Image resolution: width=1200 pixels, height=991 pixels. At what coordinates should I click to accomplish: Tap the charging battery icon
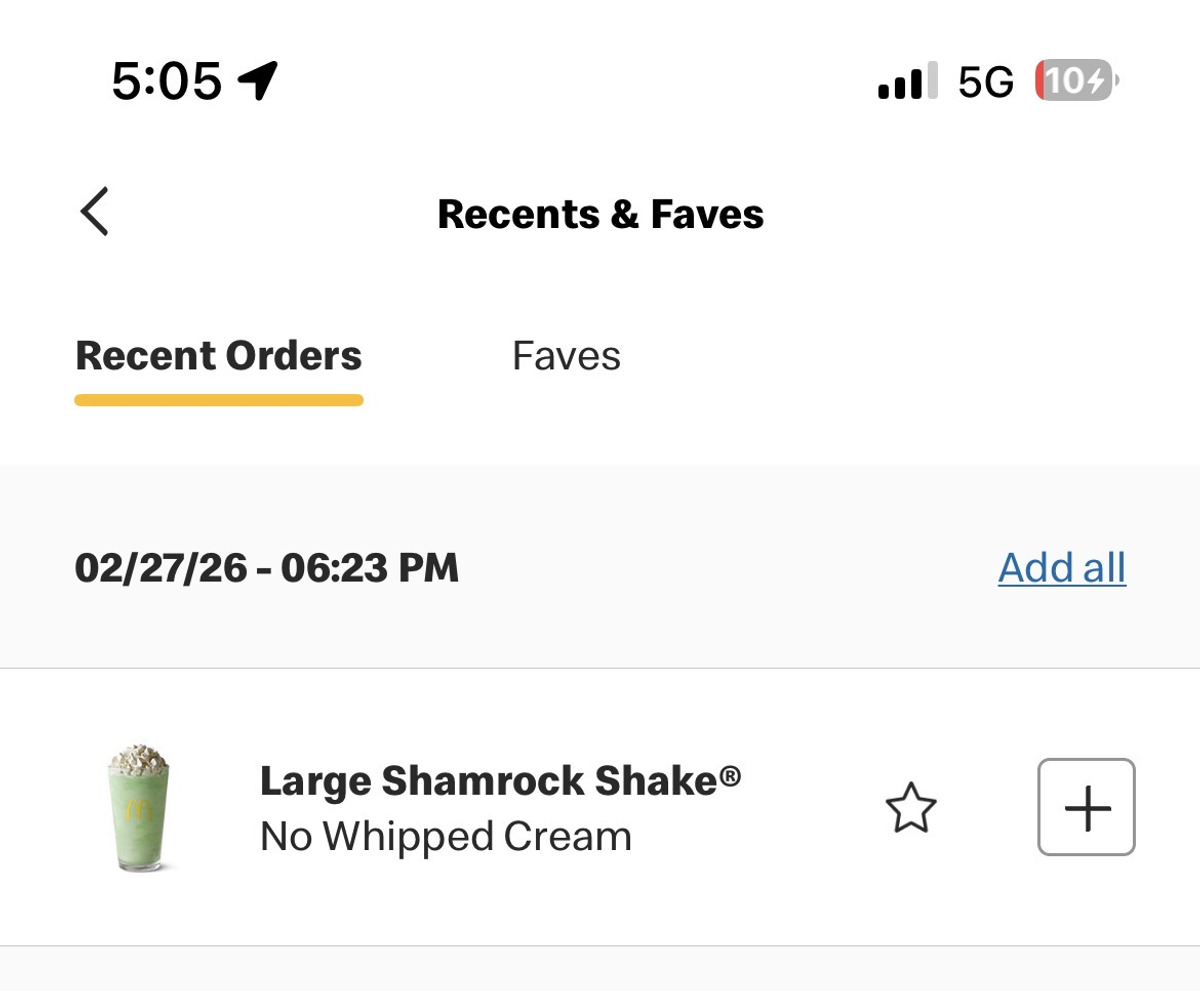point(1076,80)
